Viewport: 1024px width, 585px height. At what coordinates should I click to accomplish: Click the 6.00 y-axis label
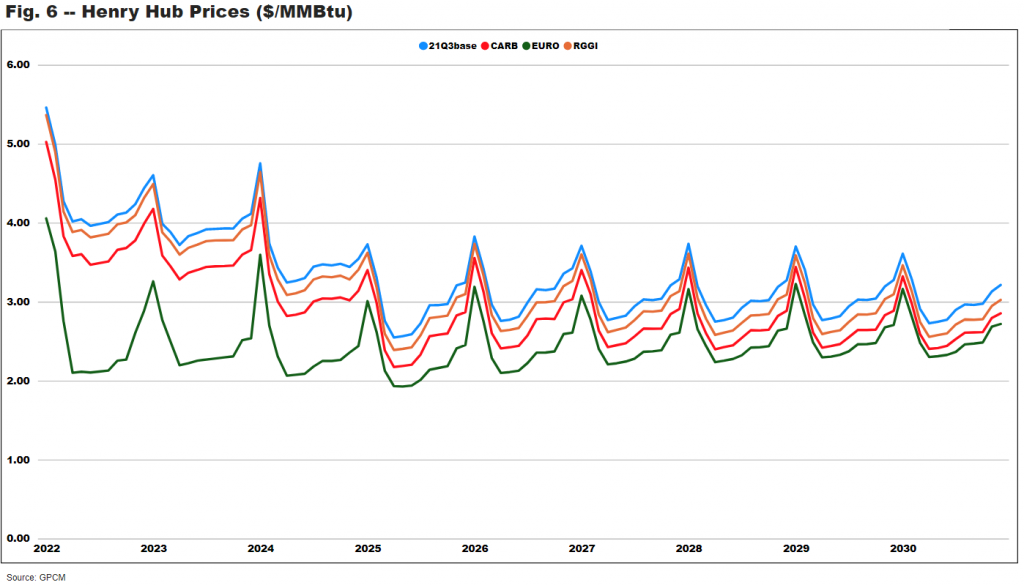click(x=18, y=65)
